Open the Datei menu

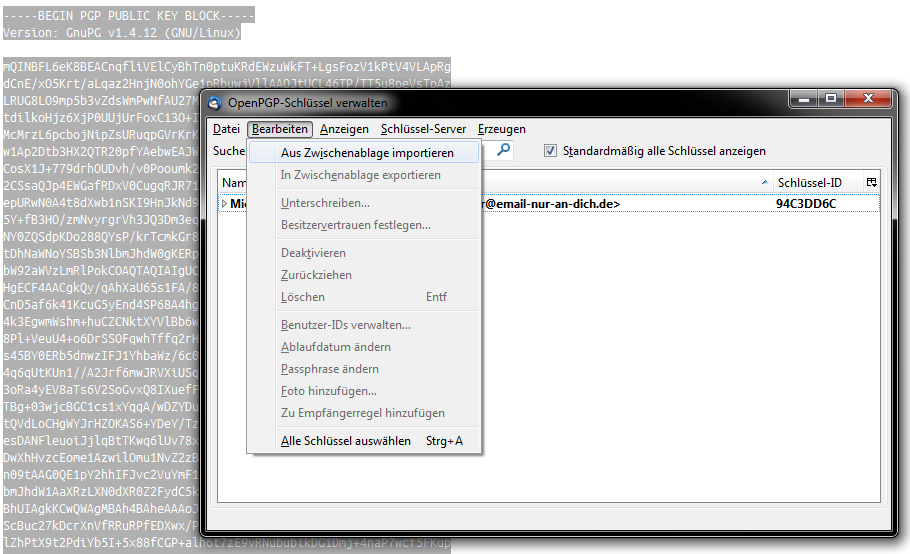tap(226, 129)
